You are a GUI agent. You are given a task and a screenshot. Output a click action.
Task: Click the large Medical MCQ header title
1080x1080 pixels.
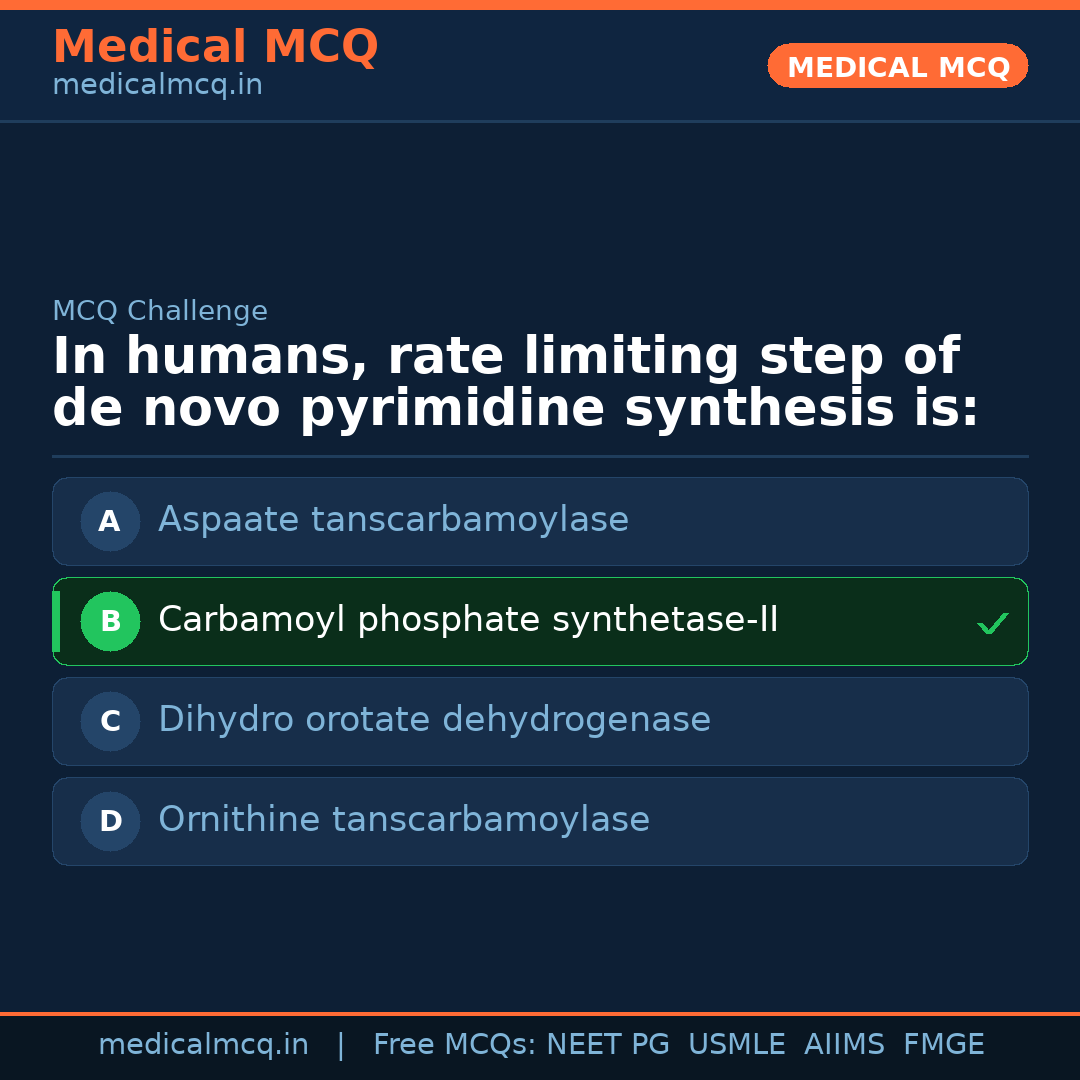[215, 47]
